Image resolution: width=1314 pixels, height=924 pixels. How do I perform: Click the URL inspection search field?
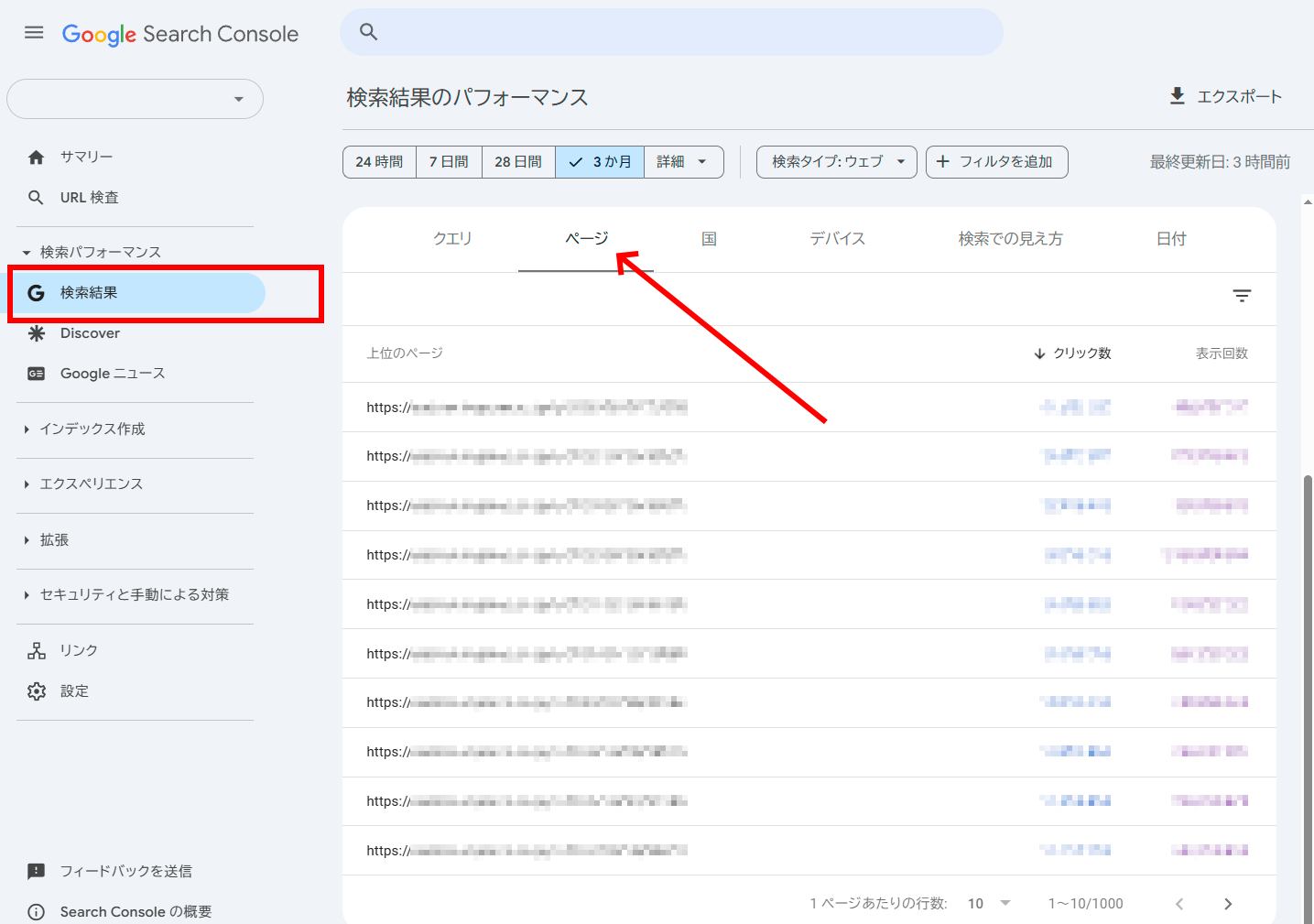tap(671, 32)
